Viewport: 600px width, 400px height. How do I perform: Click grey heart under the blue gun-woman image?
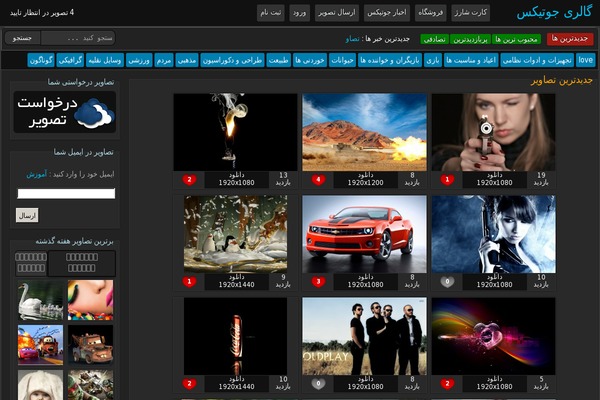click(447, 282)
